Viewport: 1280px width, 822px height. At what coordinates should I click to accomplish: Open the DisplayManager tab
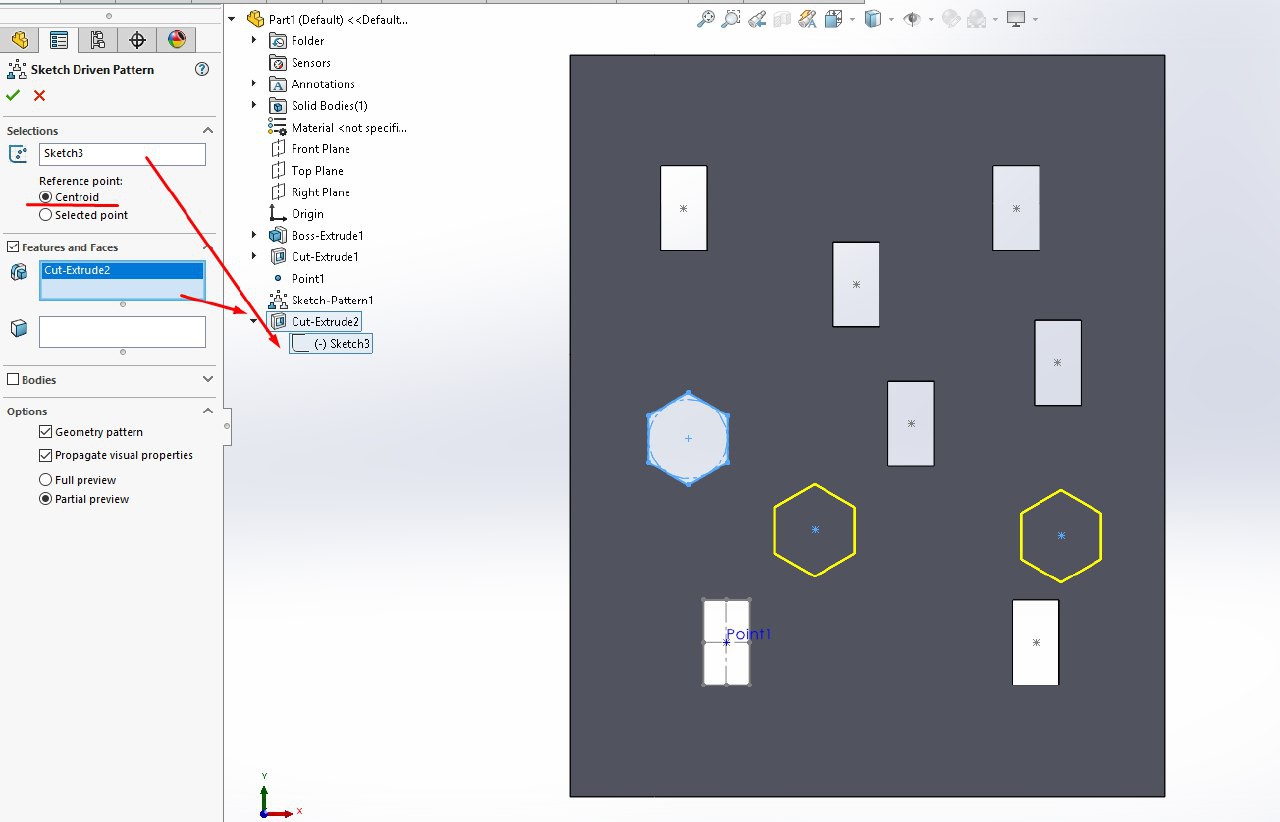click(x=177, y=40)
